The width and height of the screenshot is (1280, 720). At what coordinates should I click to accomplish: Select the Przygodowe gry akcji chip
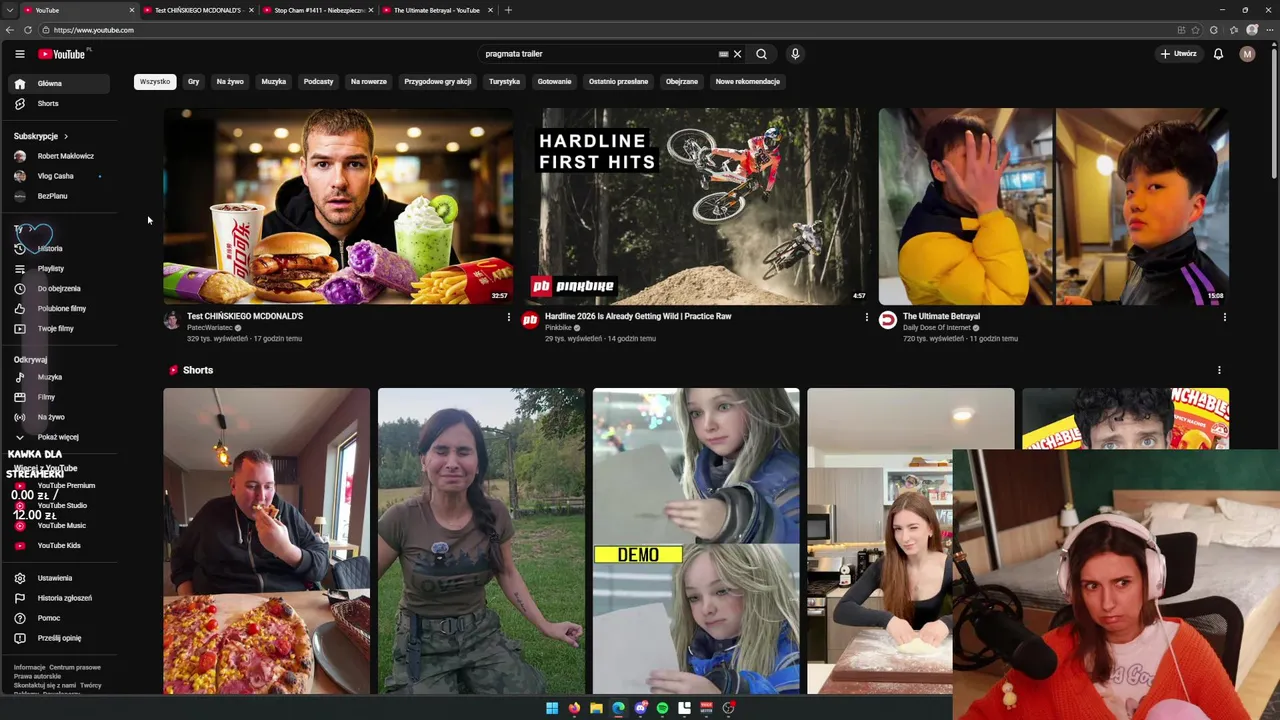point(437,82)
